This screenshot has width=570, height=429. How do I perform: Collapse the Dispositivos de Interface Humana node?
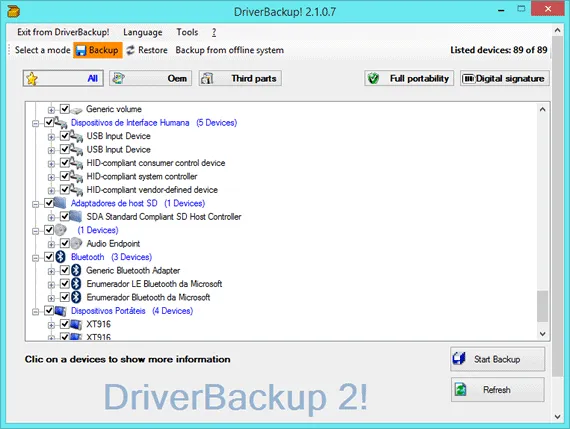[x=35, y=124]
